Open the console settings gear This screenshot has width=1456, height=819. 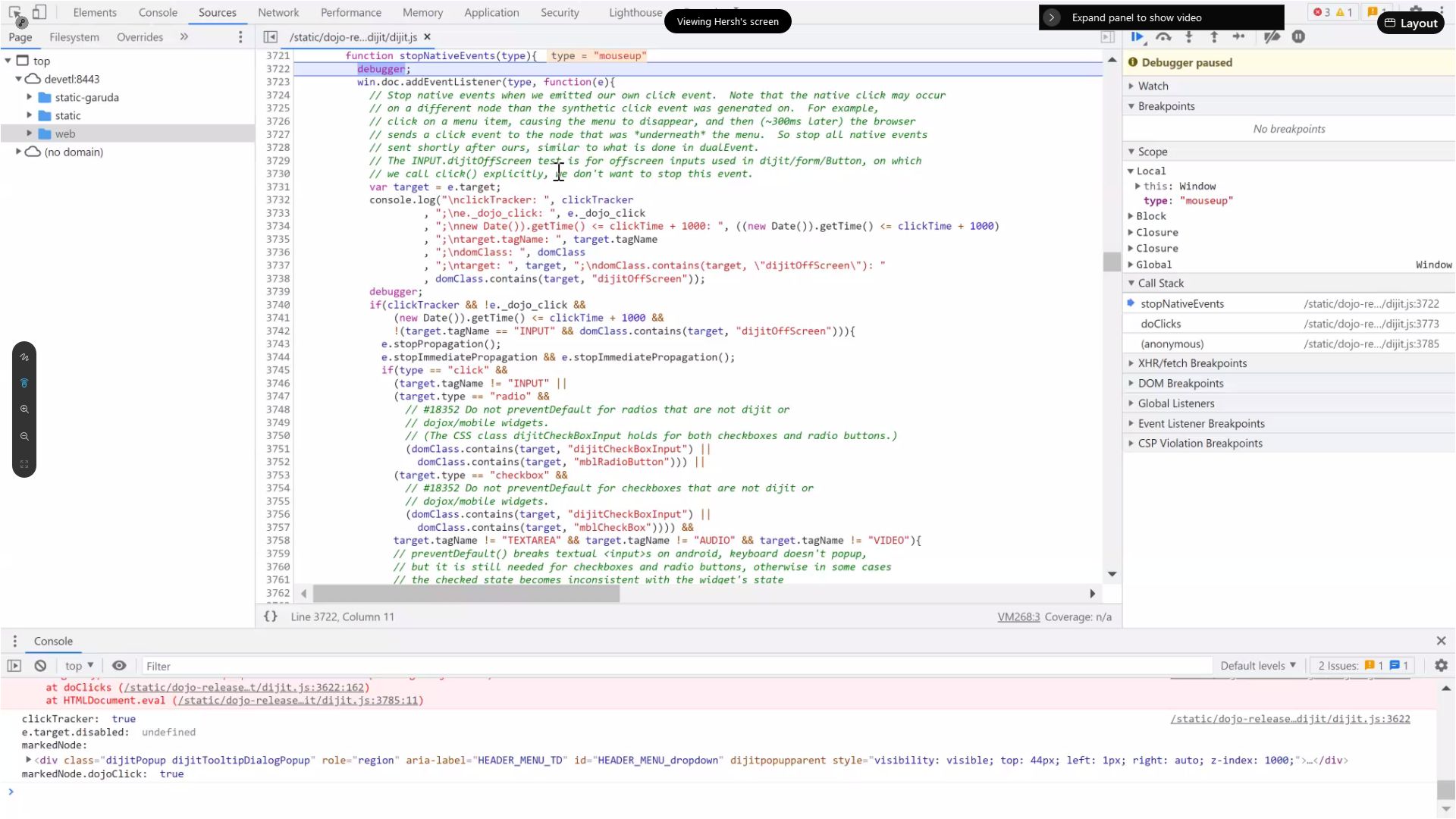(1441, 666)
